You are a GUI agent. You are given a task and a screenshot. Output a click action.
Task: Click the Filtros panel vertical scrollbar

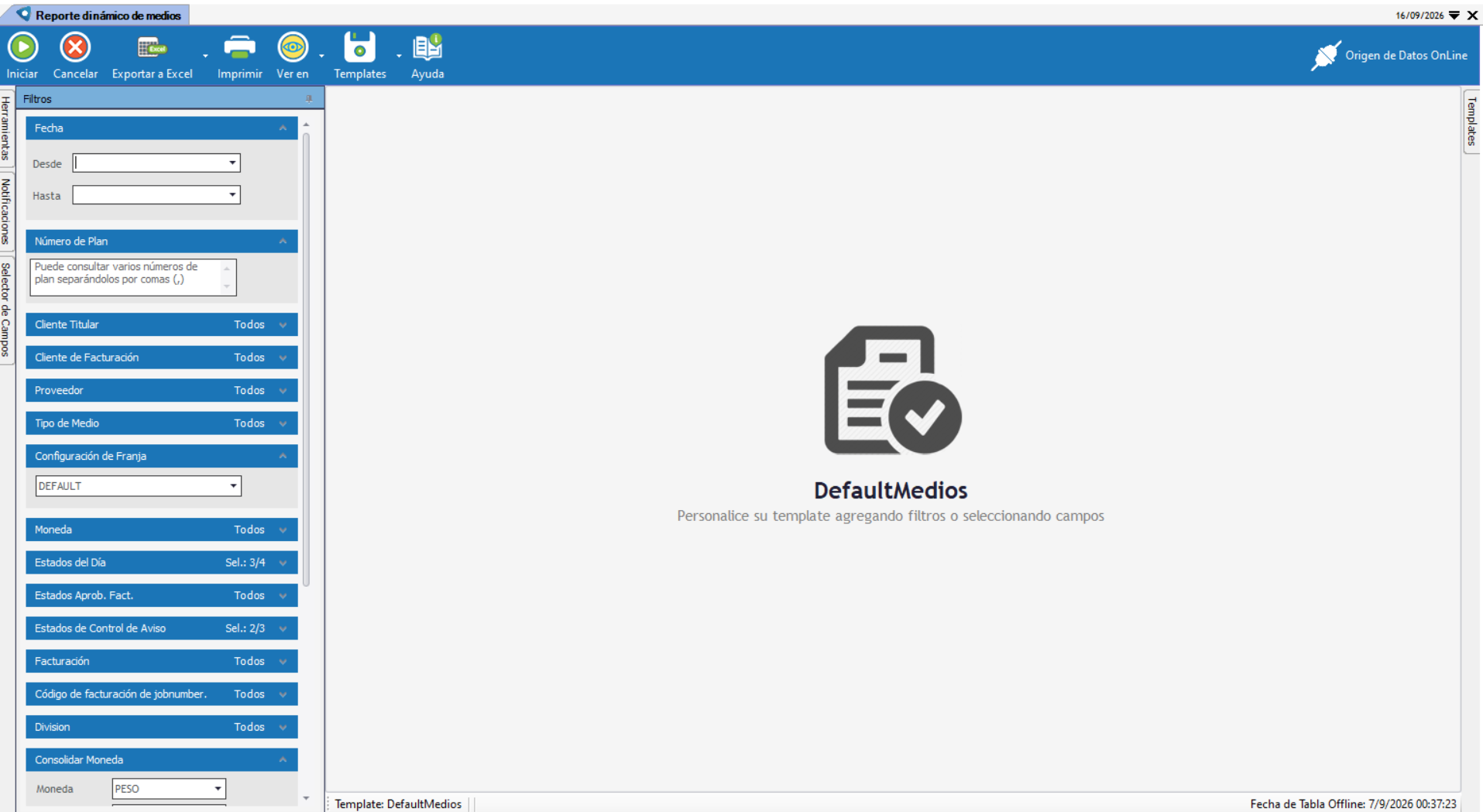(307, 360)
